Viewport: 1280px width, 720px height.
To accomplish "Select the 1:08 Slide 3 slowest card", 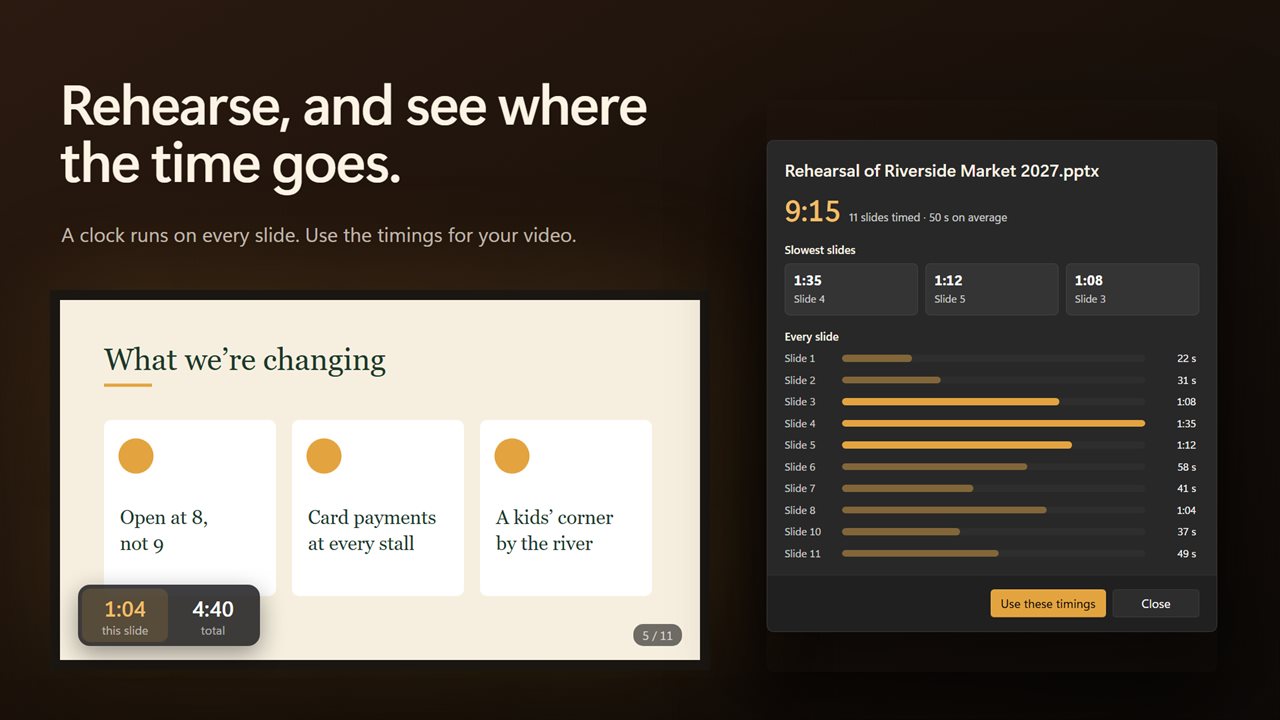I will 1132,289.
